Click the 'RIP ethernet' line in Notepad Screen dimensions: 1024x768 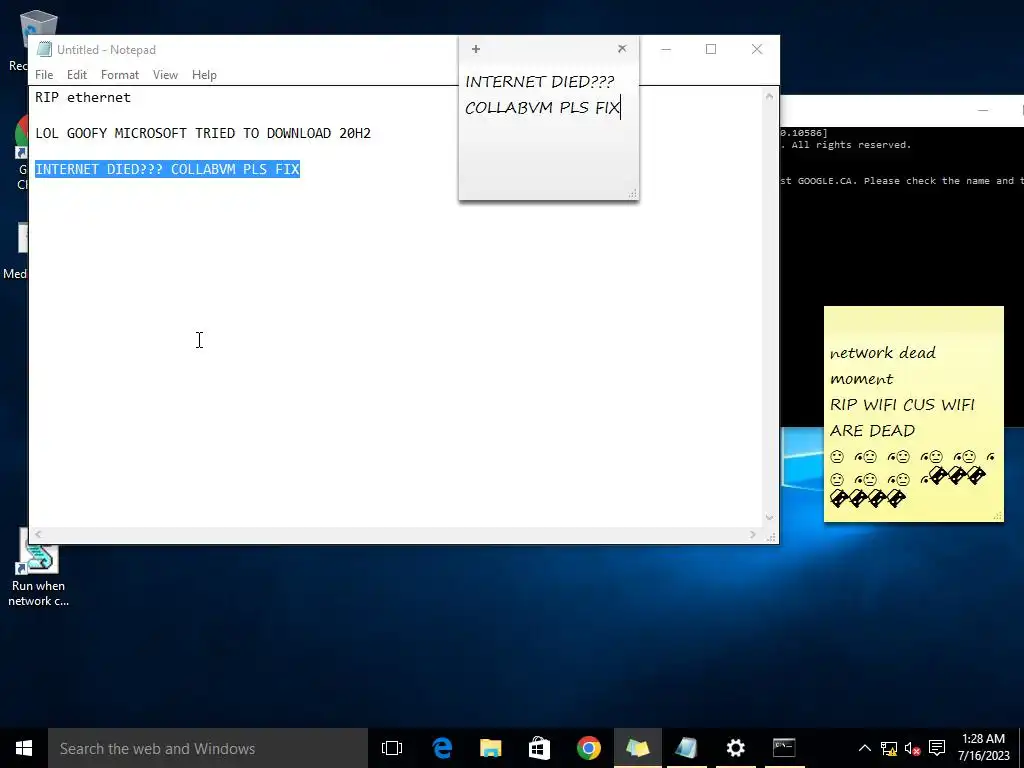[x=83, y=97]
